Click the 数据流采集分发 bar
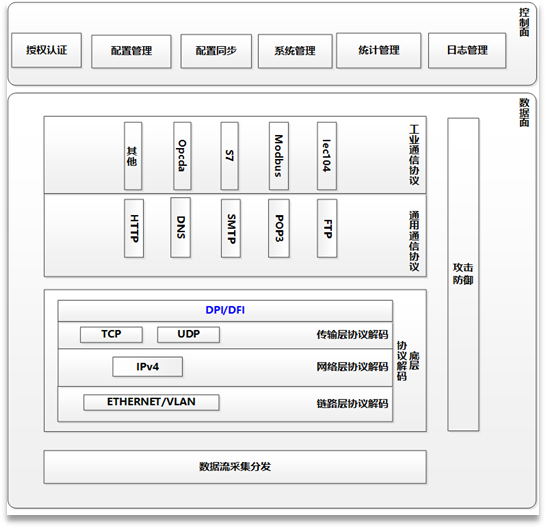Viewport: 546px width, 528px height. (235, 467)
